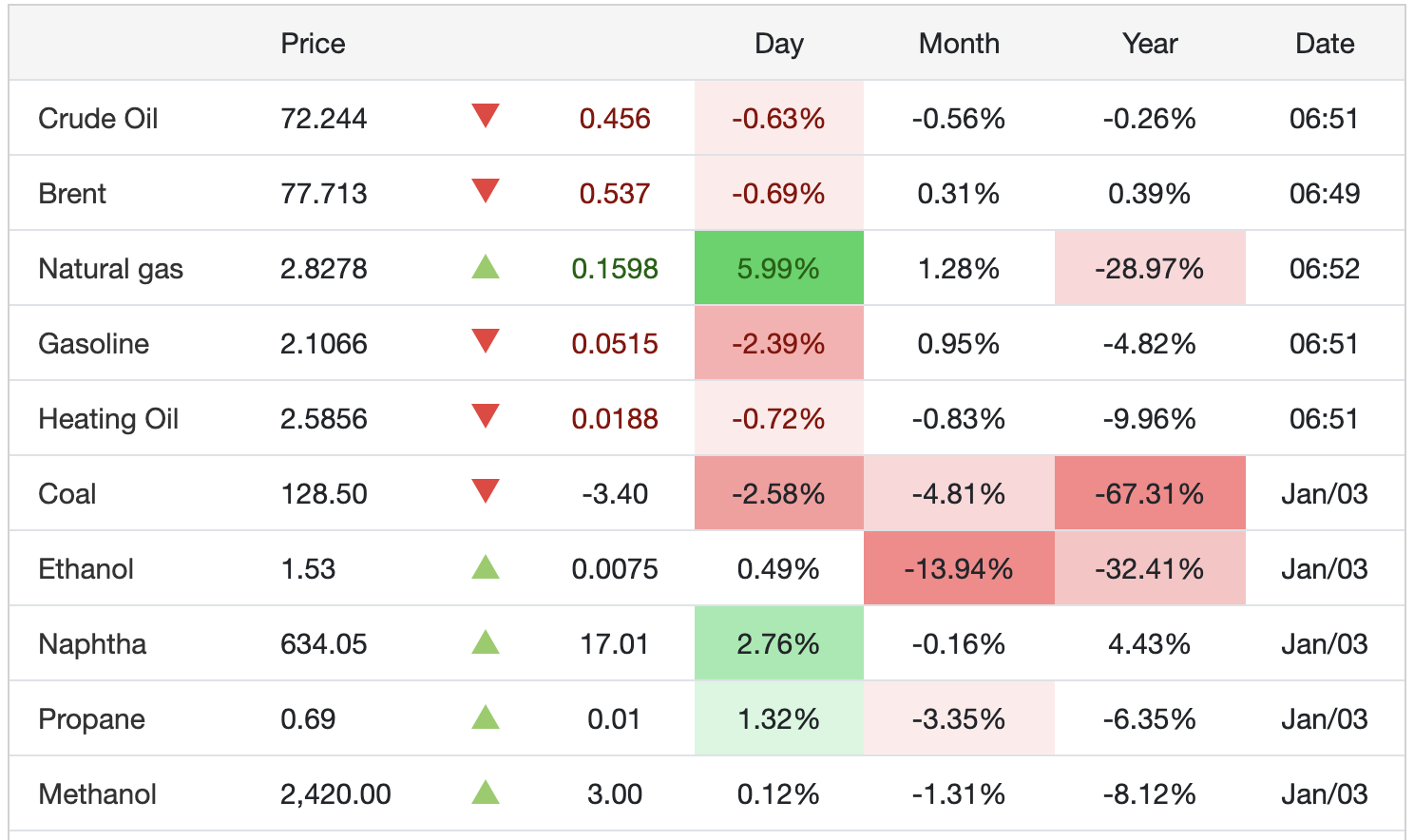Click the -2.39% Day cell
1414x840 pixels.
coord(779,344)
